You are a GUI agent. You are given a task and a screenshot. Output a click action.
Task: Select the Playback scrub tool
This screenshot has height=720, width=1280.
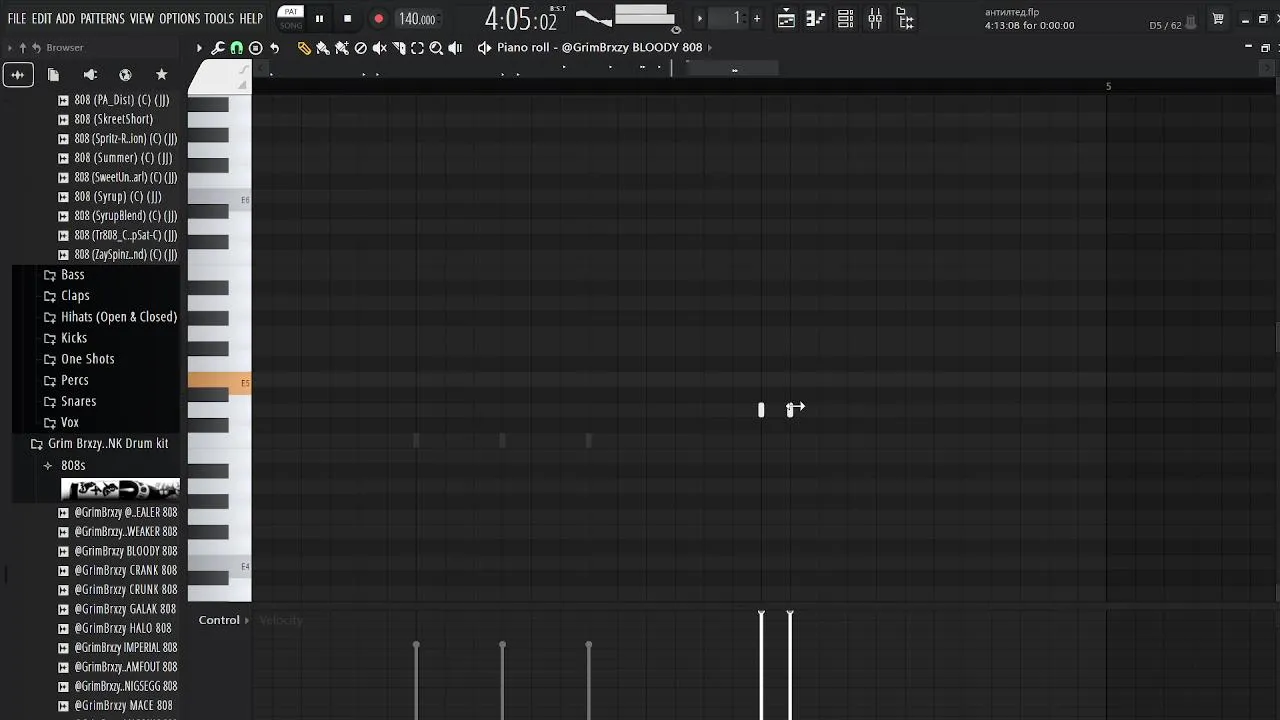point(455,48)
